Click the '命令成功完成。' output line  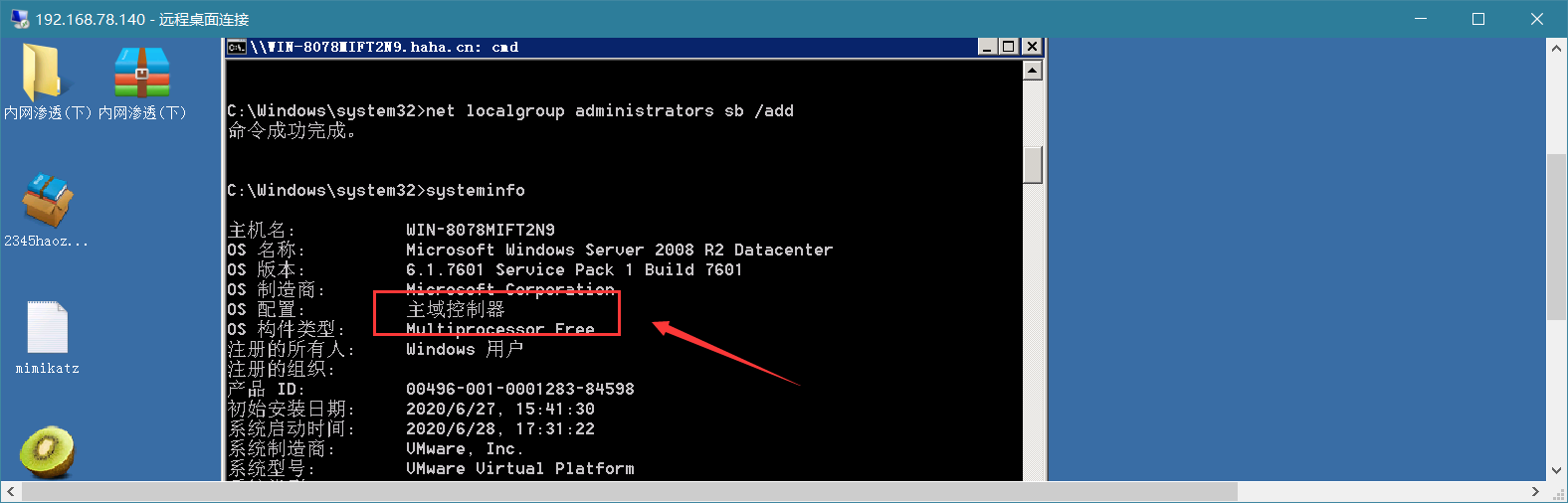(292, 130)
